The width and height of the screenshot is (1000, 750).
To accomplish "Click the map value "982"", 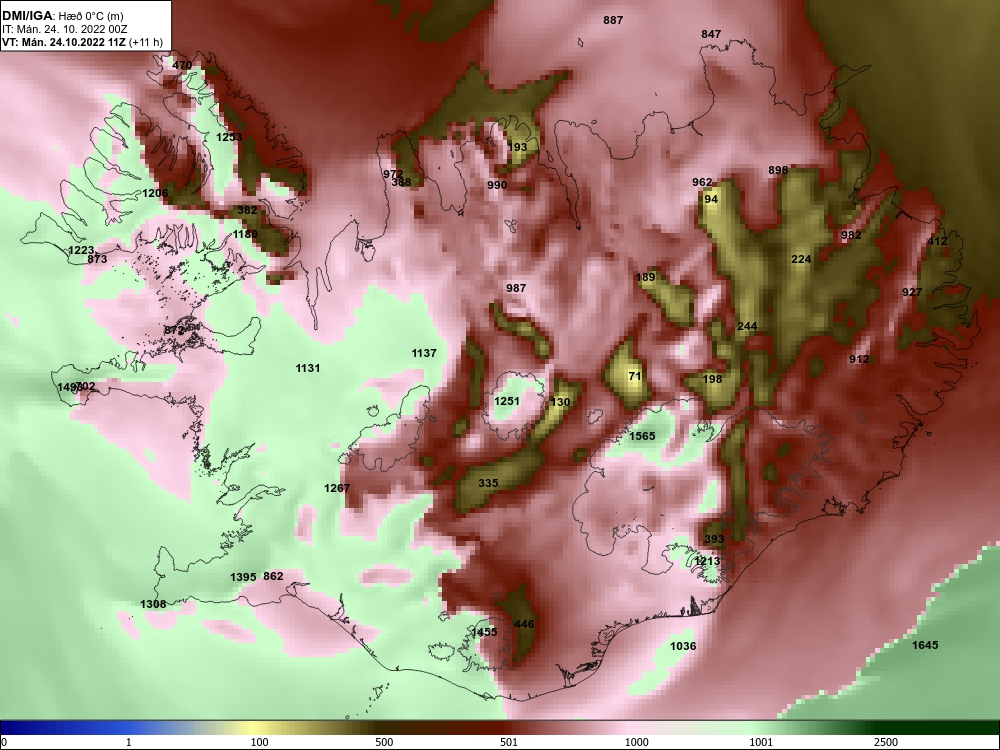I will (x=851, y=235).
